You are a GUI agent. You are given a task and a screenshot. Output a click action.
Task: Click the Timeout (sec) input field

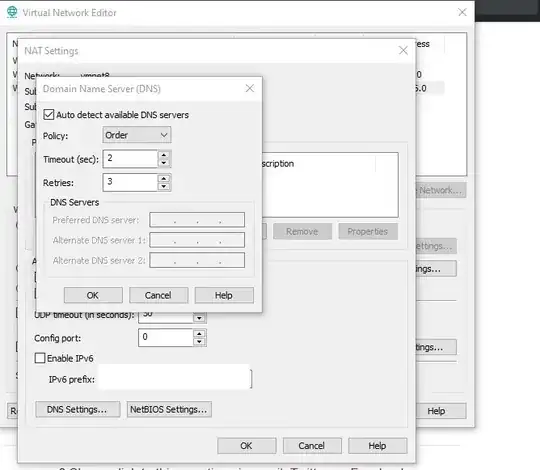130,159
